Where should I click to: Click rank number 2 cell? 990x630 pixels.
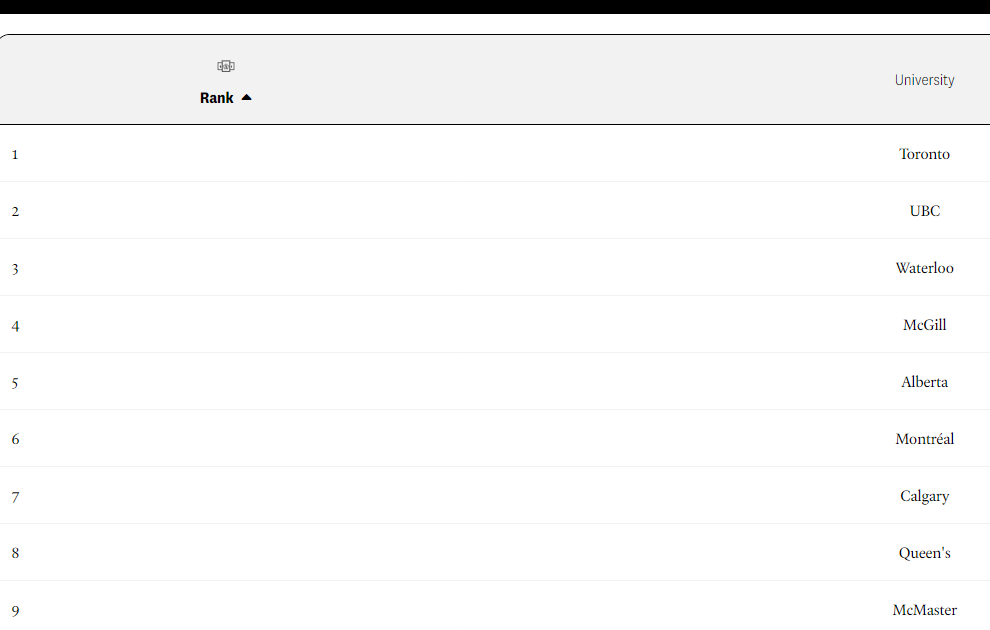pyautogui.click(x=15, y=211)
